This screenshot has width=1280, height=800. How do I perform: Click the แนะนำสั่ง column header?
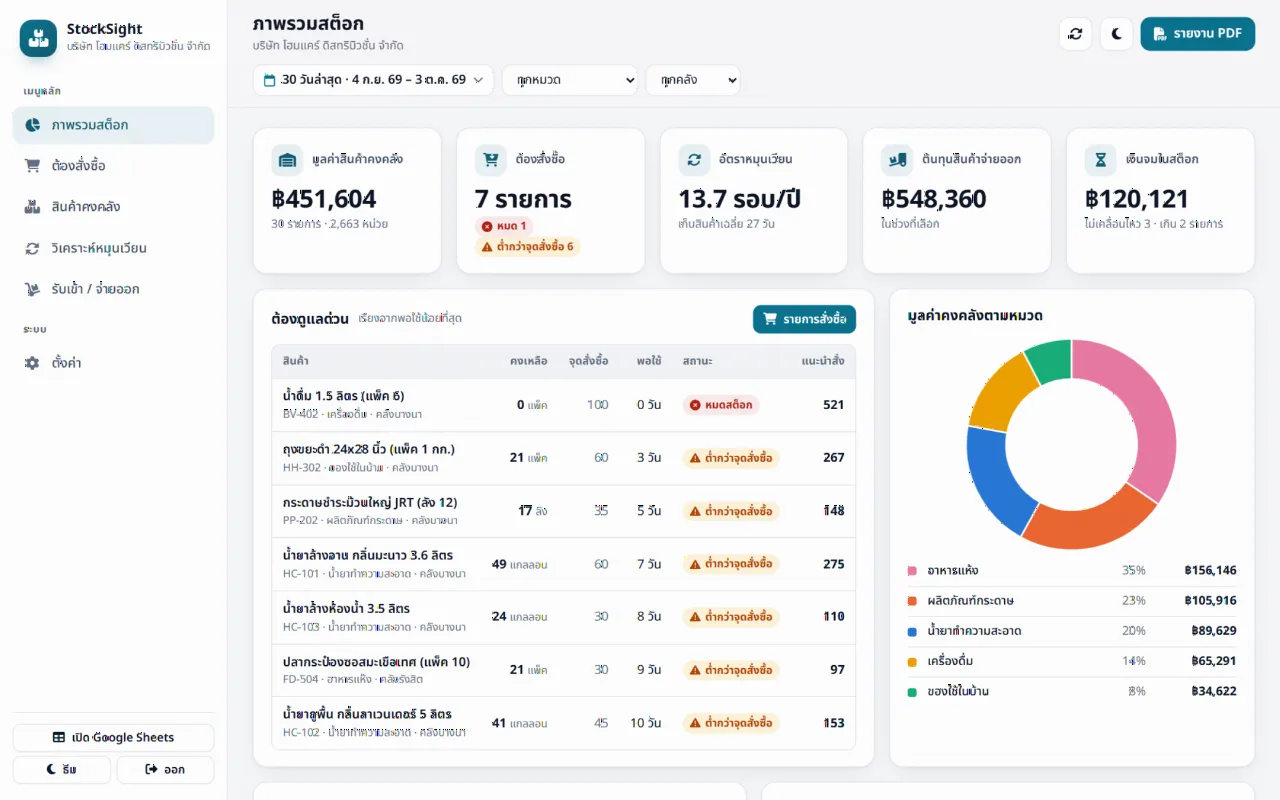(x=823, y=361)
